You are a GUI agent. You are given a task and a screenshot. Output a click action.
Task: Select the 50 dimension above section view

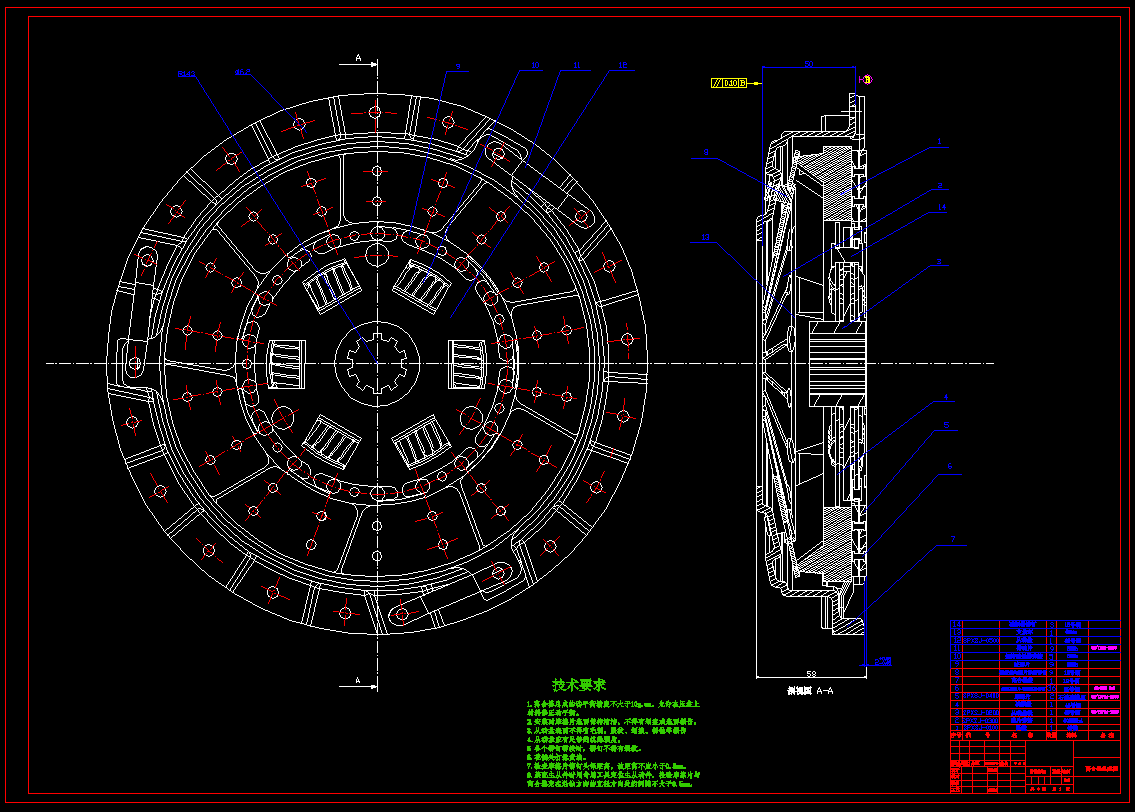(809, 64)
